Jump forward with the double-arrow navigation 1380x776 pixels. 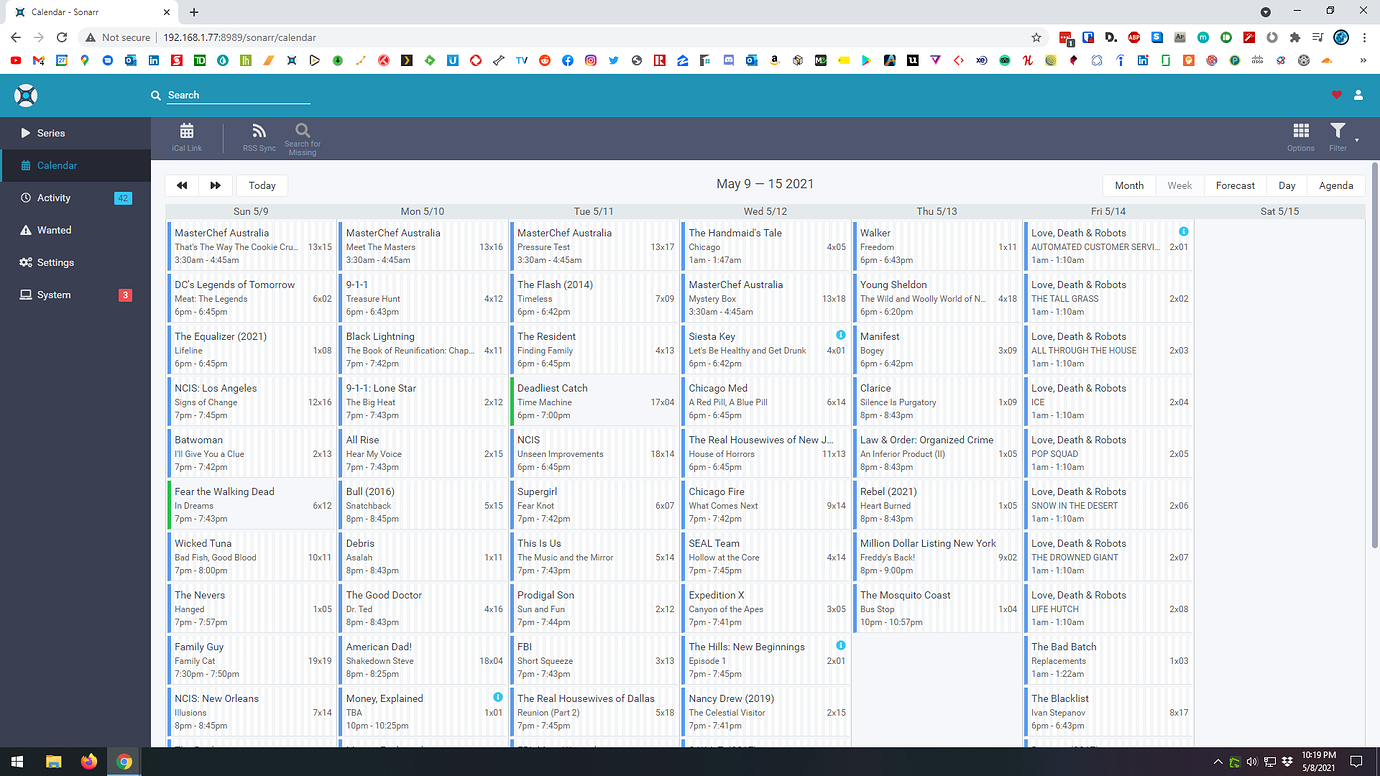214,185
